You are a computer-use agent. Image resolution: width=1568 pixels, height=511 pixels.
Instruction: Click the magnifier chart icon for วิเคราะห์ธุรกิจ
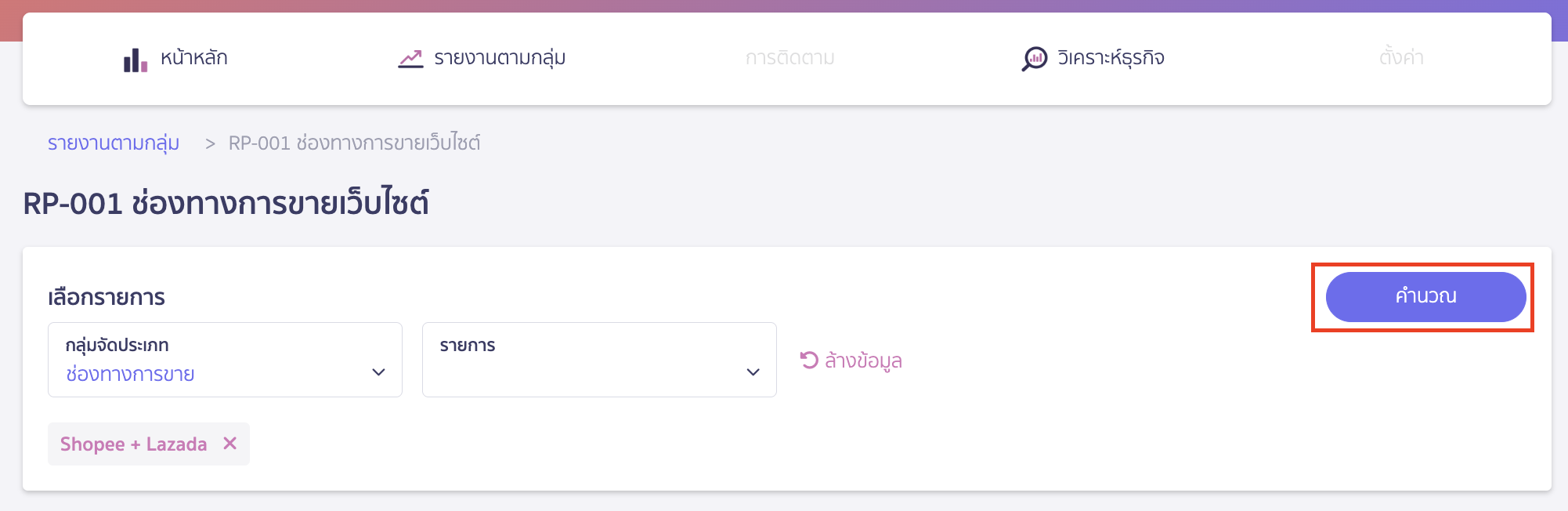click(x=1034, y=59)
